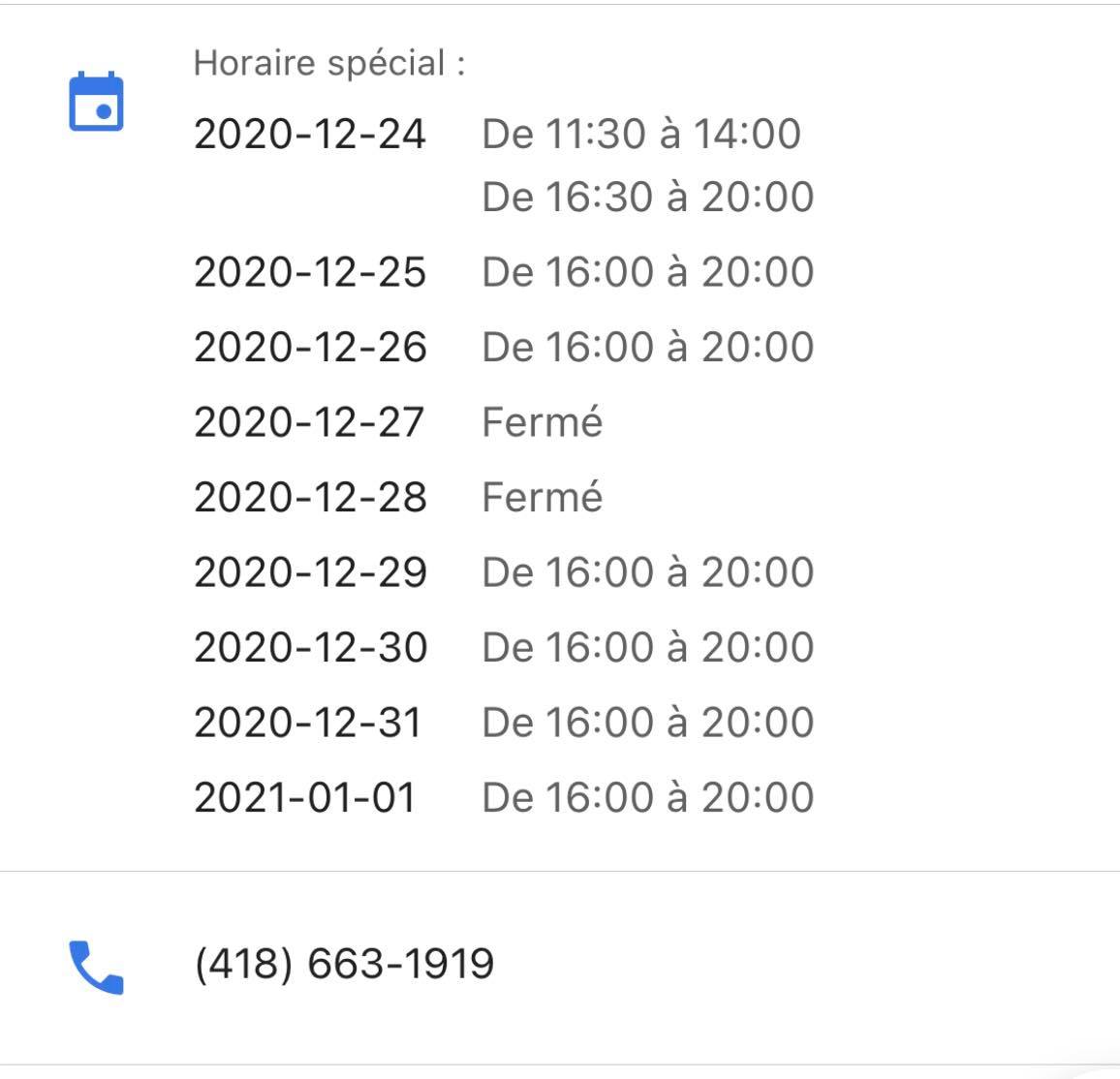Select the 2020-12-28 date entry

(310, 497)
